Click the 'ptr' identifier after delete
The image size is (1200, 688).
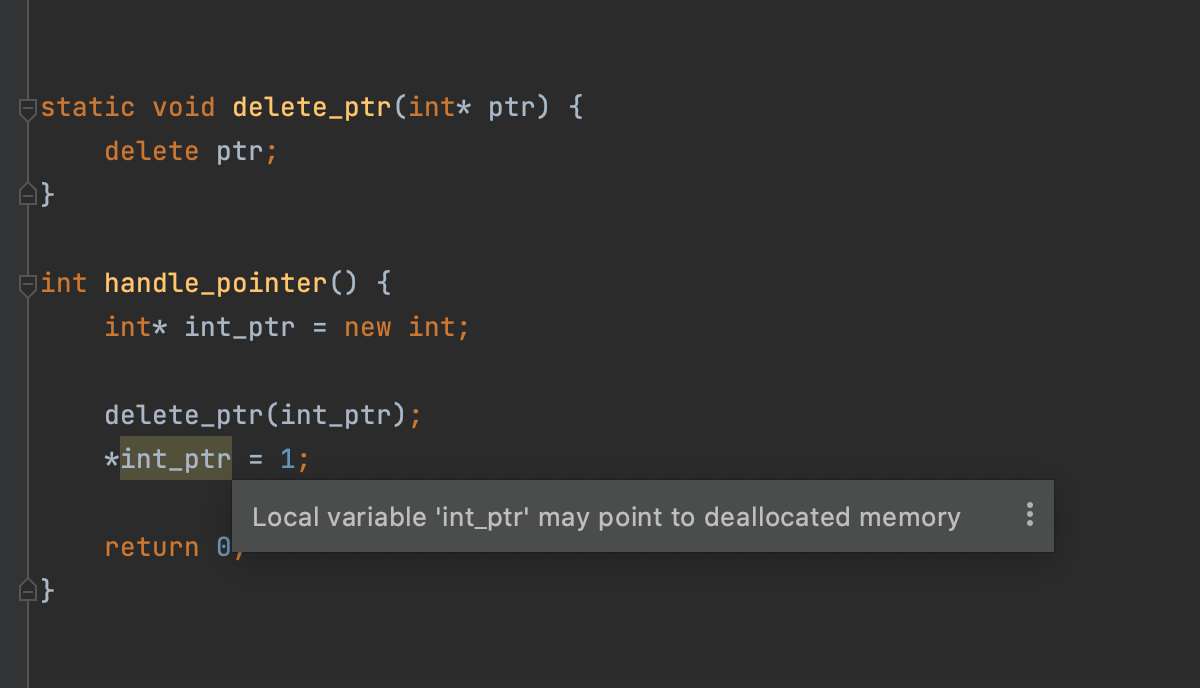point(240,152)
